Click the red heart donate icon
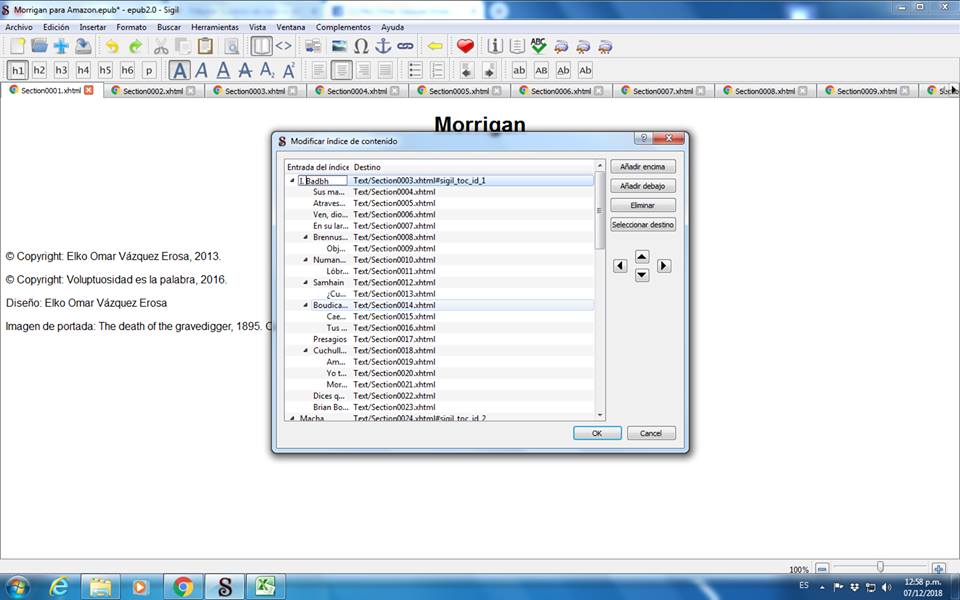Screen dimensions: 960x600 [465, 46]
